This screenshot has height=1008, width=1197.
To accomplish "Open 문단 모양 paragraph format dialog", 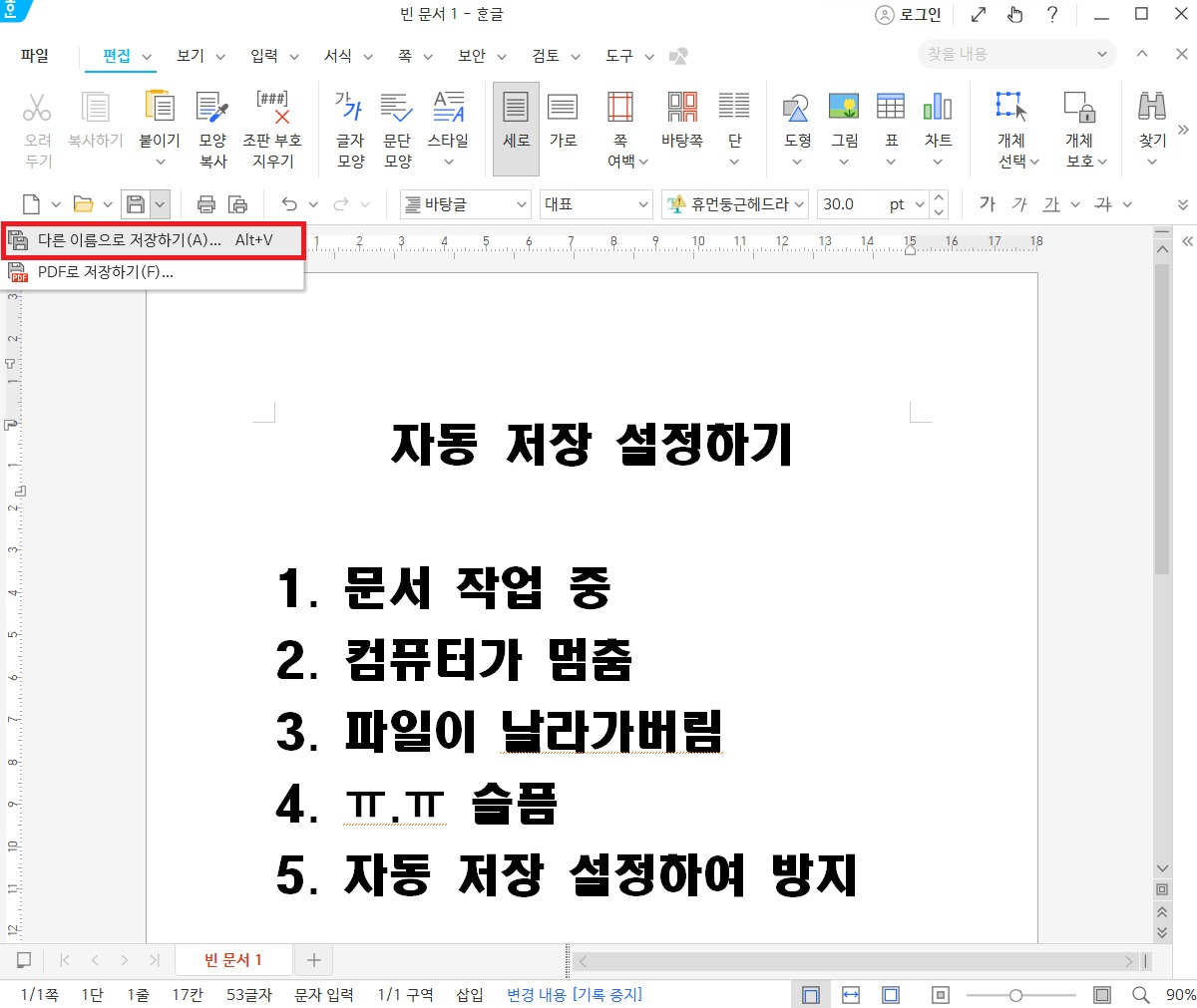I will [397, 107].
